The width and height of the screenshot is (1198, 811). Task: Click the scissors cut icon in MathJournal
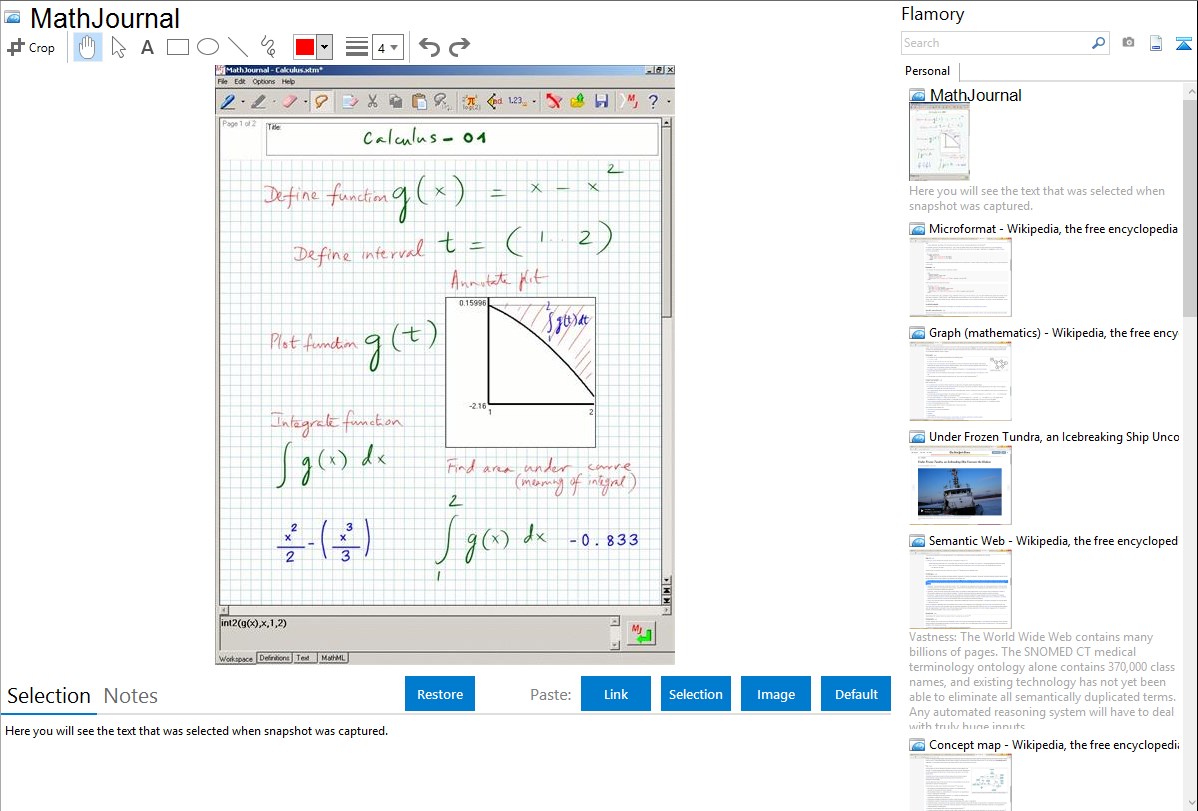[373, 101]
